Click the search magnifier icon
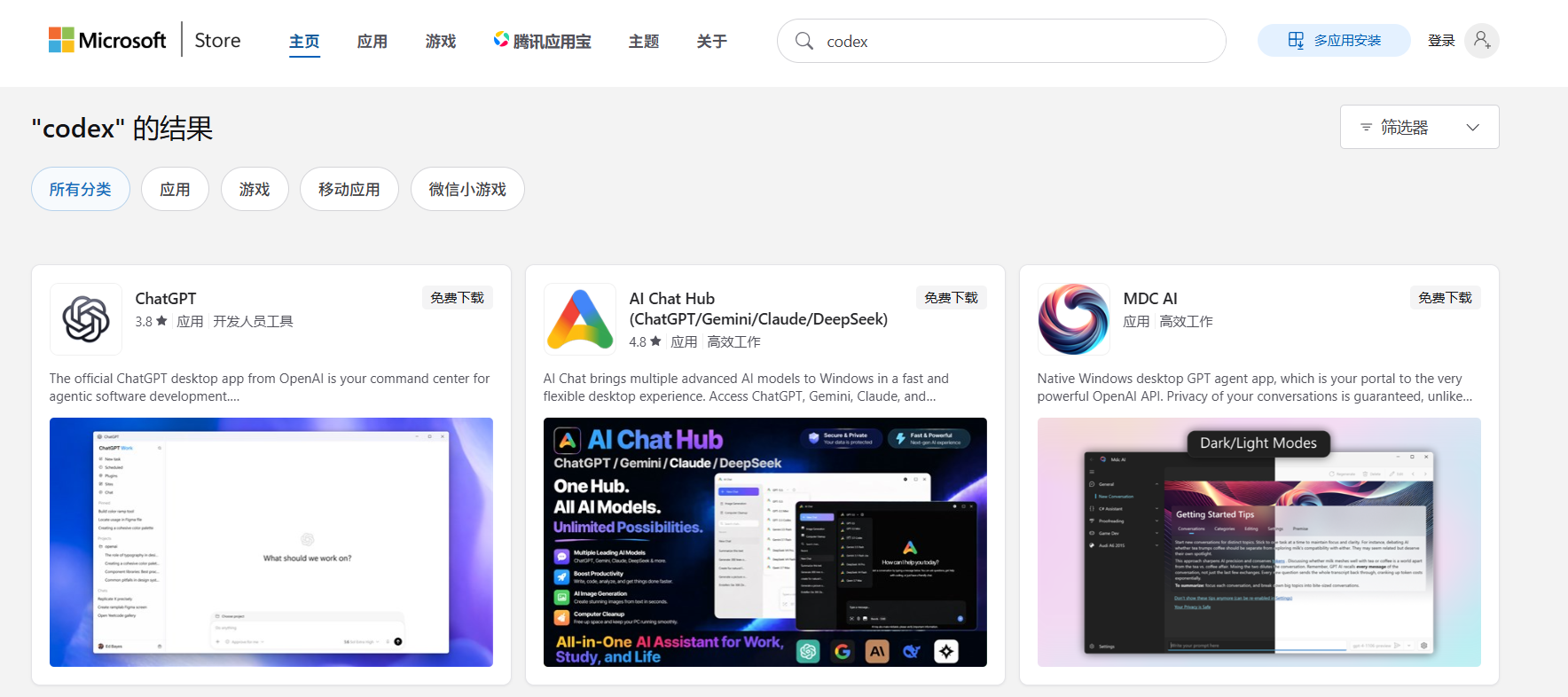The image size is (1568, 697). click(804, 41)
